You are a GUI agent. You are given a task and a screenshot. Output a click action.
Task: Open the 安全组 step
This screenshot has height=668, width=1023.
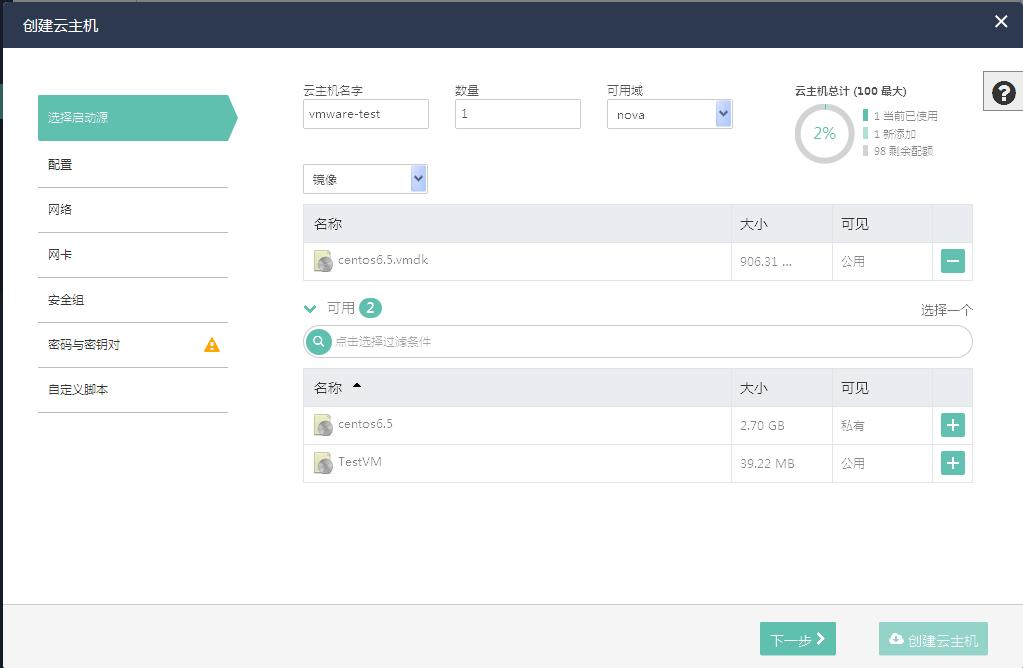[x=66, y=300]
